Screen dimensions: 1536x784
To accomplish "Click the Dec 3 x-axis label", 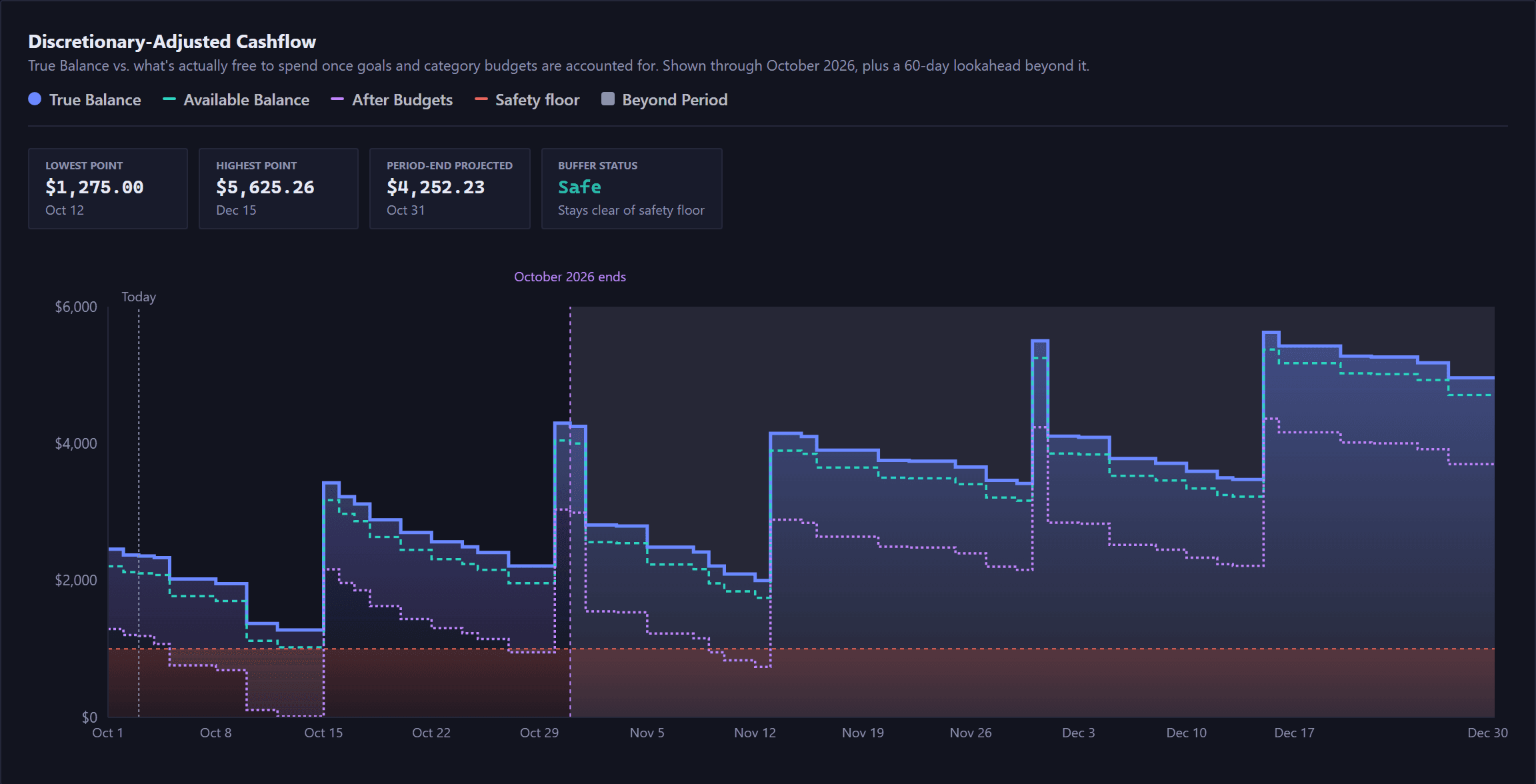I will [x=1079, y=733].
